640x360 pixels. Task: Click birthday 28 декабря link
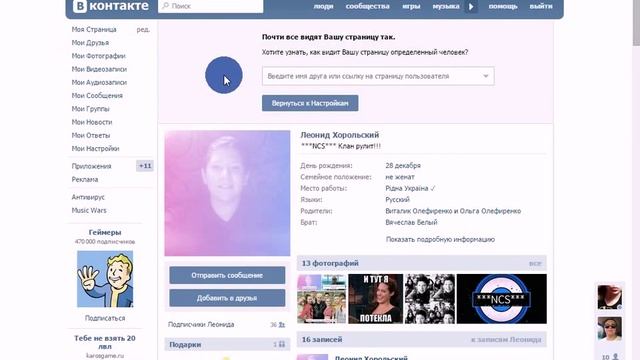[403, 166]
